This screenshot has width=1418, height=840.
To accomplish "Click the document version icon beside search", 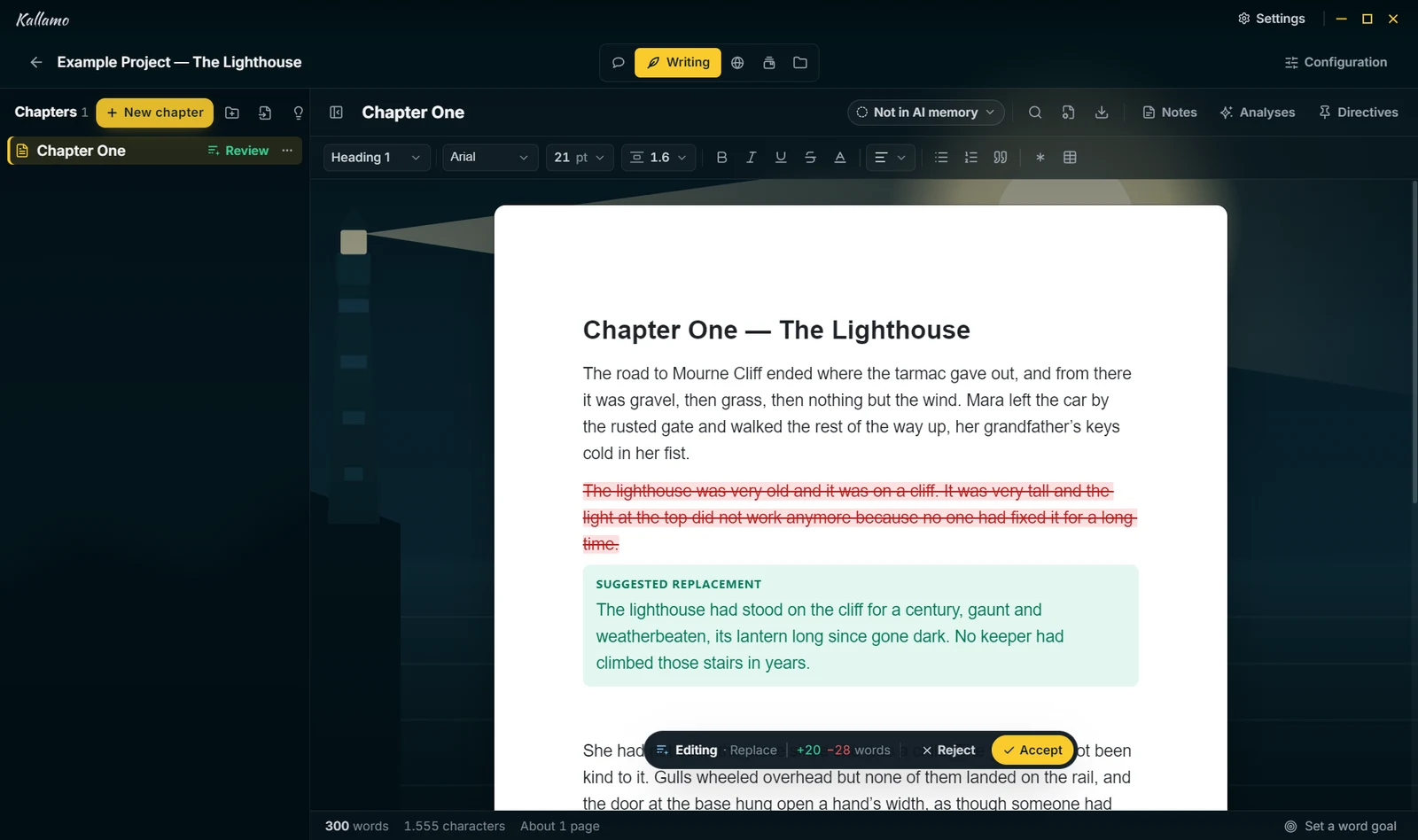I will (x=1068, y=113).
